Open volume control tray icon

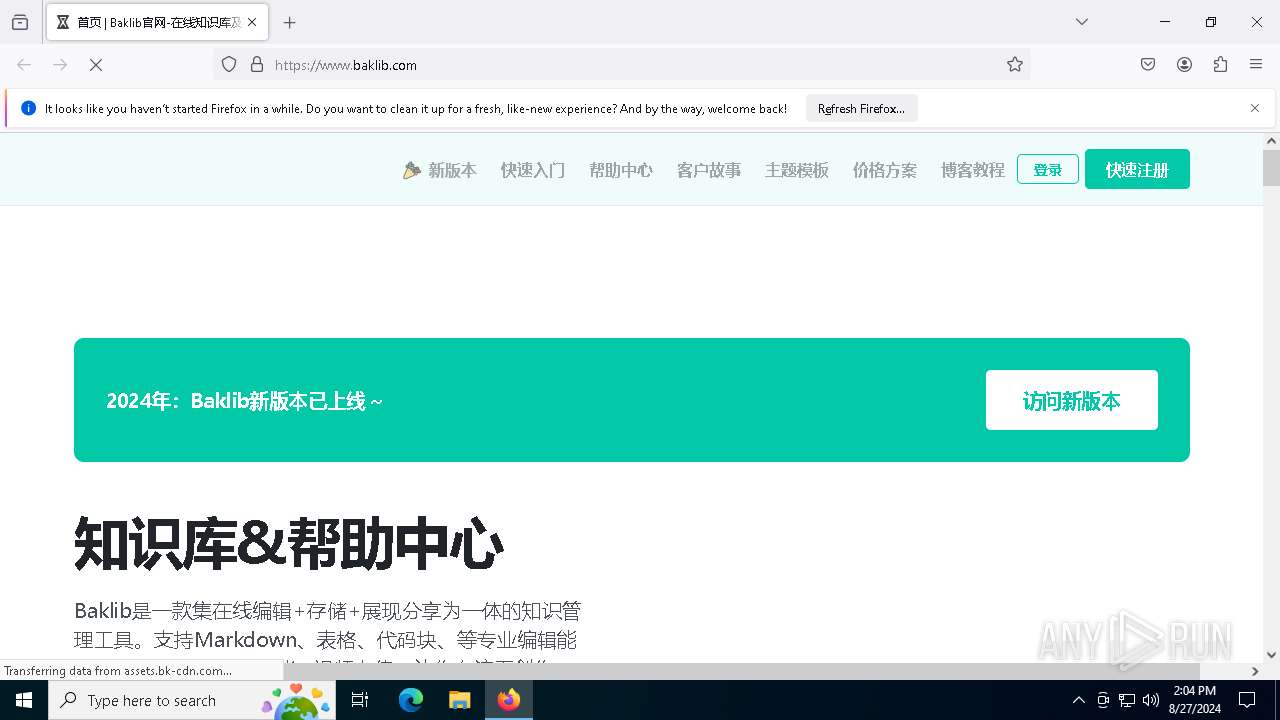tap(1151, 700)
